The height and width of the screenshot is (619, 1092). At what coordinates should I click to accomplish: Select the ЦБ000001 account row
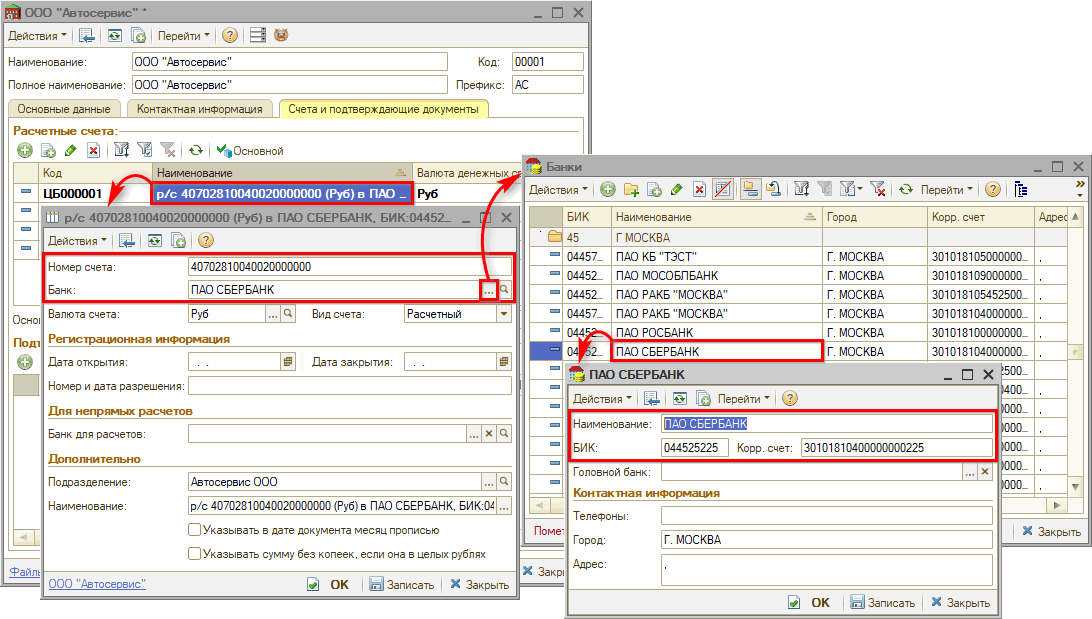tap(267, 194)
